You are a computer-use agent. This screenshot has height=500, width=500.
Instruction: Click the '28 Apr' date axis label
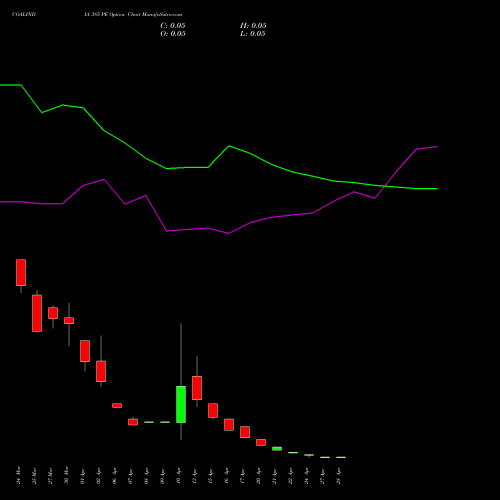339,476
